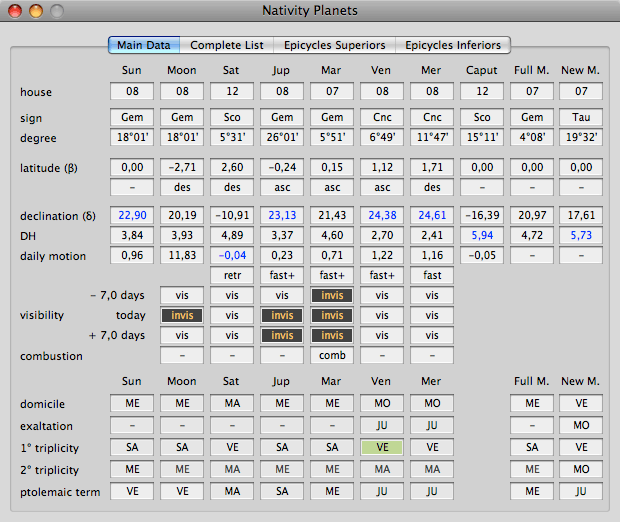The width and height of the screenshot is (620, 522).
Task: Click Sun ptolemaic term value VE
Action: [x=132, y=492]
